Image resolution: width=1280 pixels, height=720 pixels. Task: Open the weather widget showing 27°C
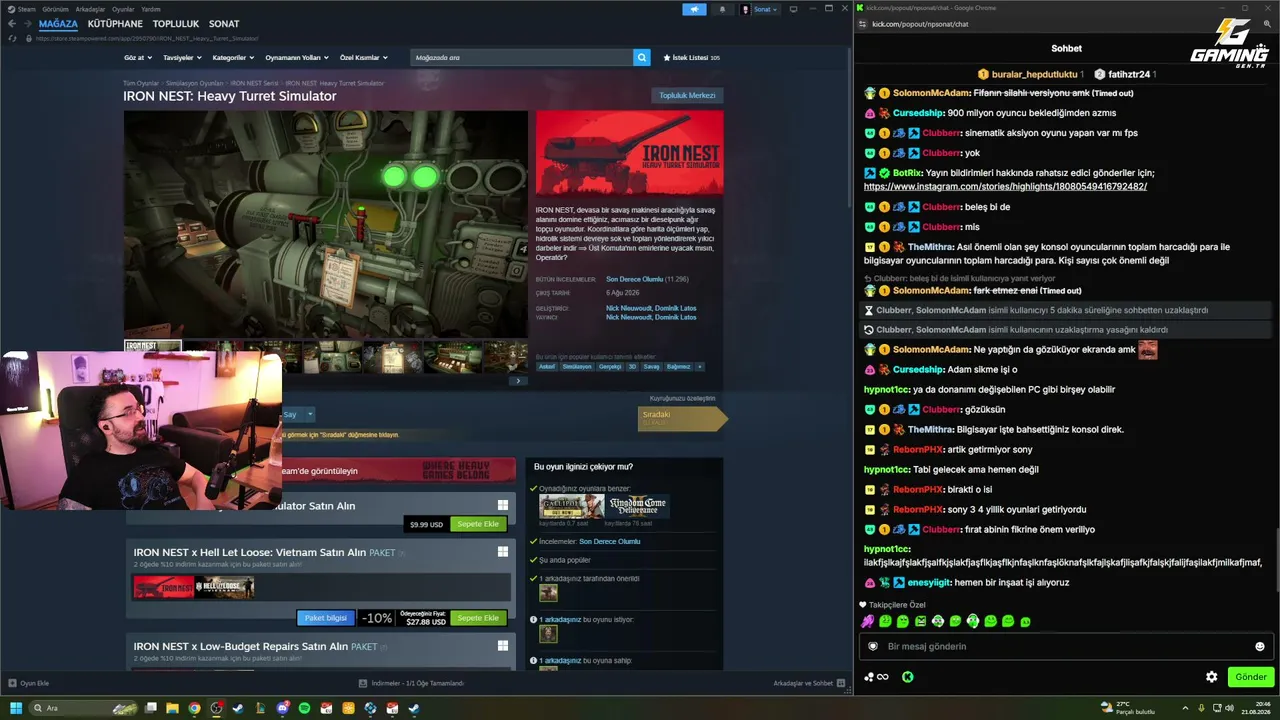coord(1127,708)
